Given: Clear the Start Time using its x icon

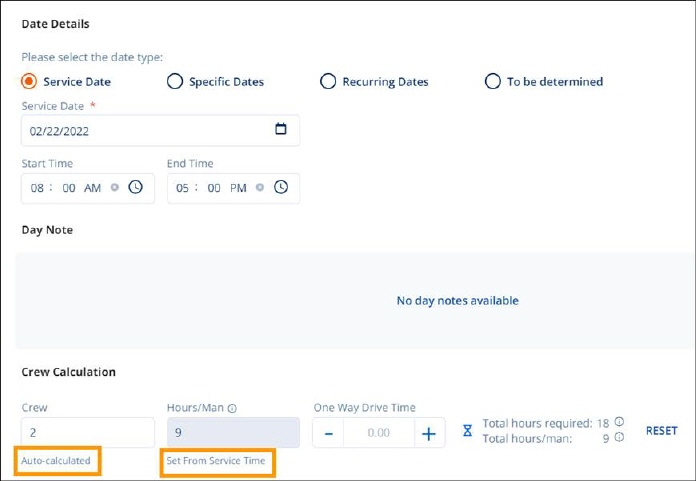Looking at the screenshot, I should tap(115, 187).
